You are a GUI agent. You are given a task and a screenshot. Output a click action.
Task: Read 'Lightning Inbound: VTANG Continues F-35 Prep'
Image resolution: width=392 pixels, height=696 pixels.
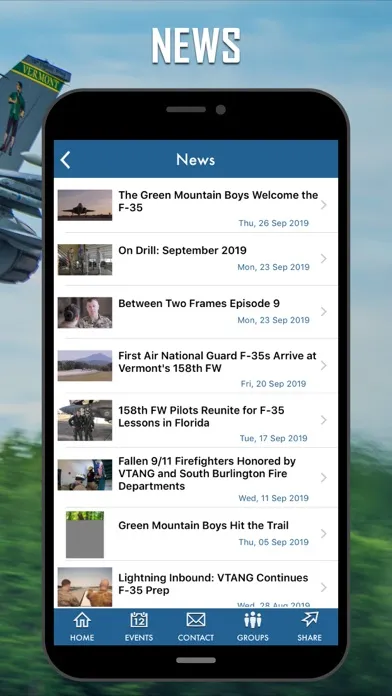click(213, 584)
